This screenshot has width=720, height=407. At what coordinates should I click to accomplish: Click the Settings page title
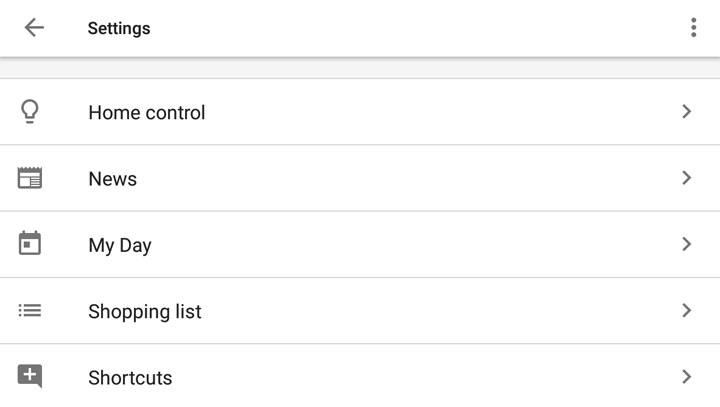click(x=119, y=28)
